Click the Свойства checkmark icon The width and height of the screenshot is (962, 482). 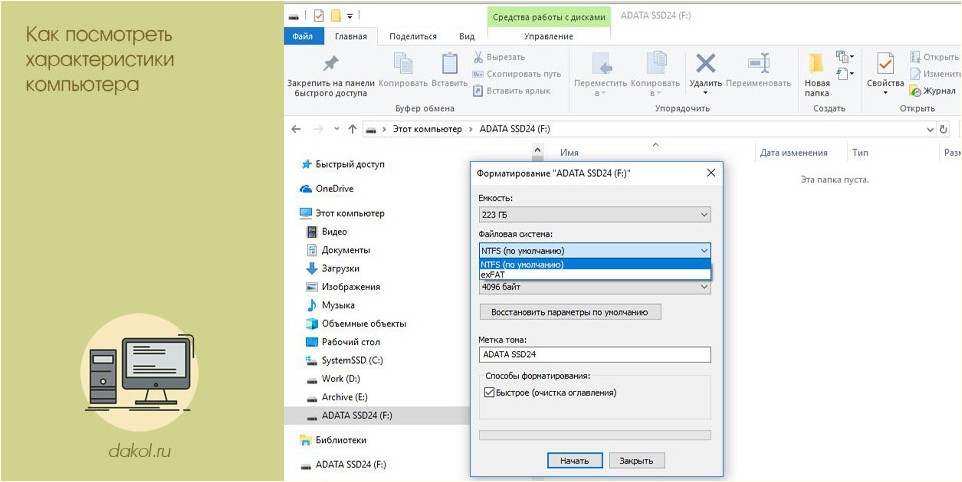click(x=885, y=63)
